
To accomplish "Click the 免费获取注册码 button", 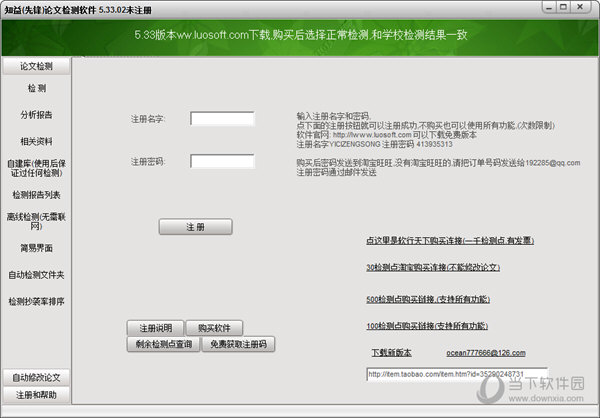I will pyautogui.click(x=238, y=344).
